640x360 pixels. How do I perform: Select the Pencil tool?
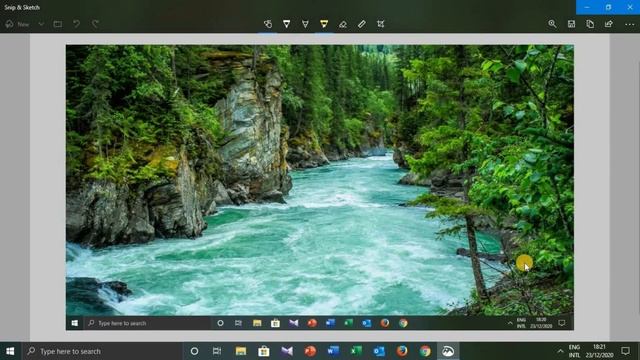pos(305,24)
